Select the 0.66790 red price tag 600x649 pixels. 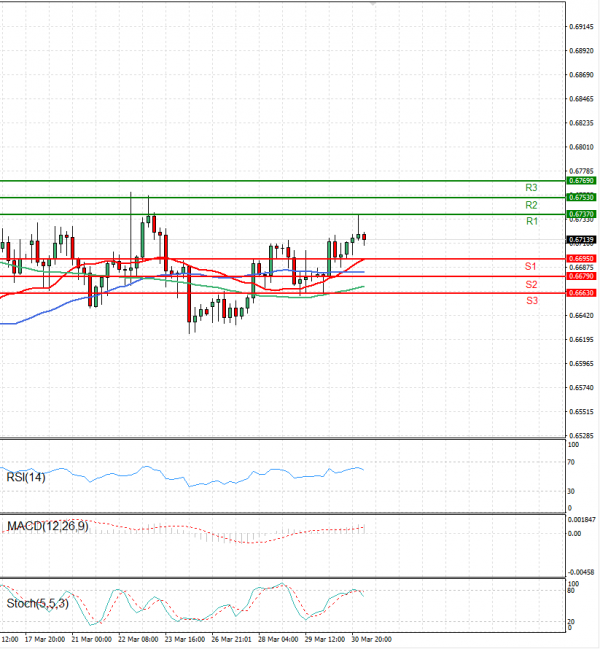click(x=581, y=276)
